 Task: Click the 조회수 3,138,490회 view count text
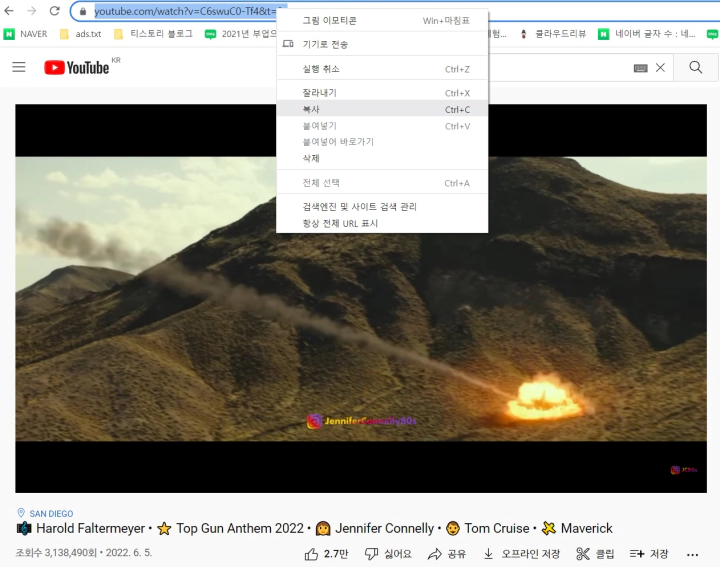tap(56, 553)
